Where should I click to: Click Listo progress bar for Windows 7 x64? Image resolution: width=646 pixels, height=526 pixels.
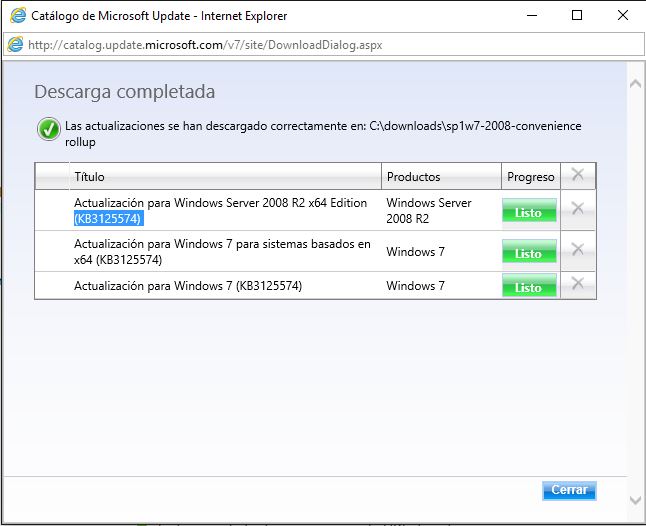click(529, 251)
